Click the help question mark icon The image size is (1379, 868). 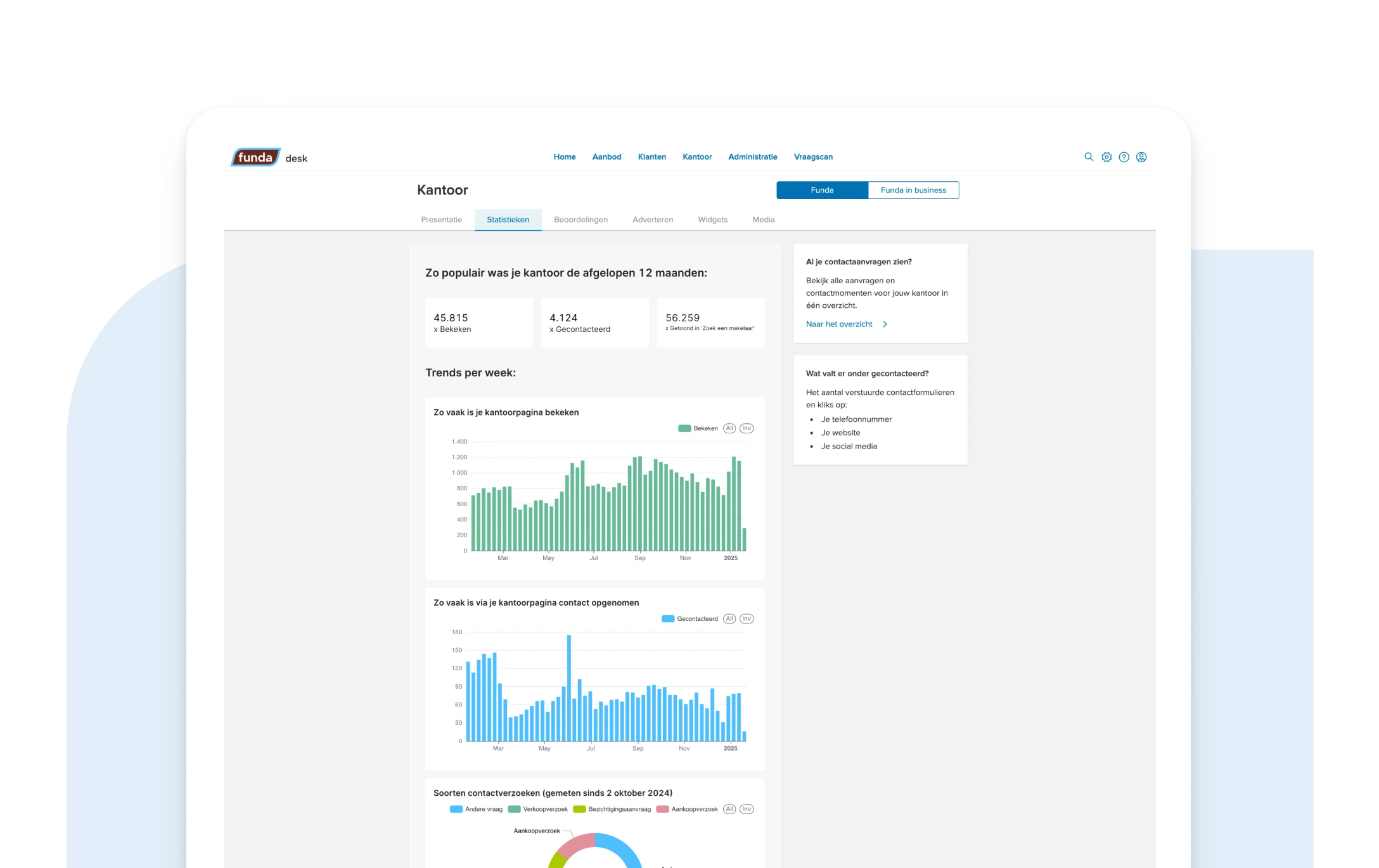tap(1124, 157)
